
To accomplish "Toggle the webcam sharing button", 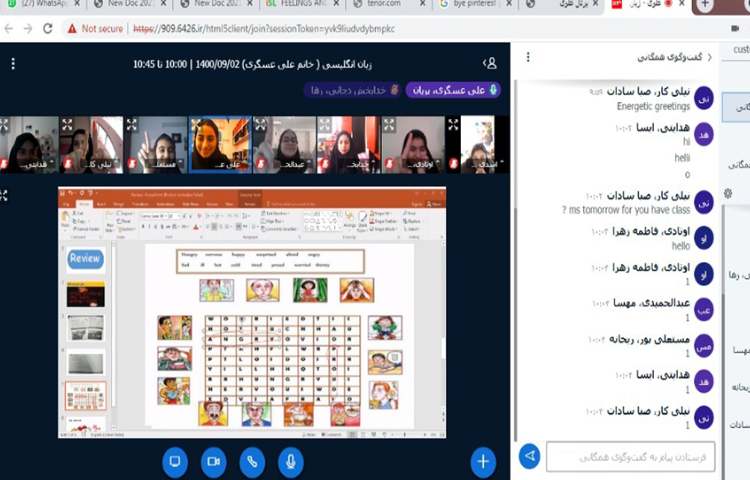I will [213, 461].
